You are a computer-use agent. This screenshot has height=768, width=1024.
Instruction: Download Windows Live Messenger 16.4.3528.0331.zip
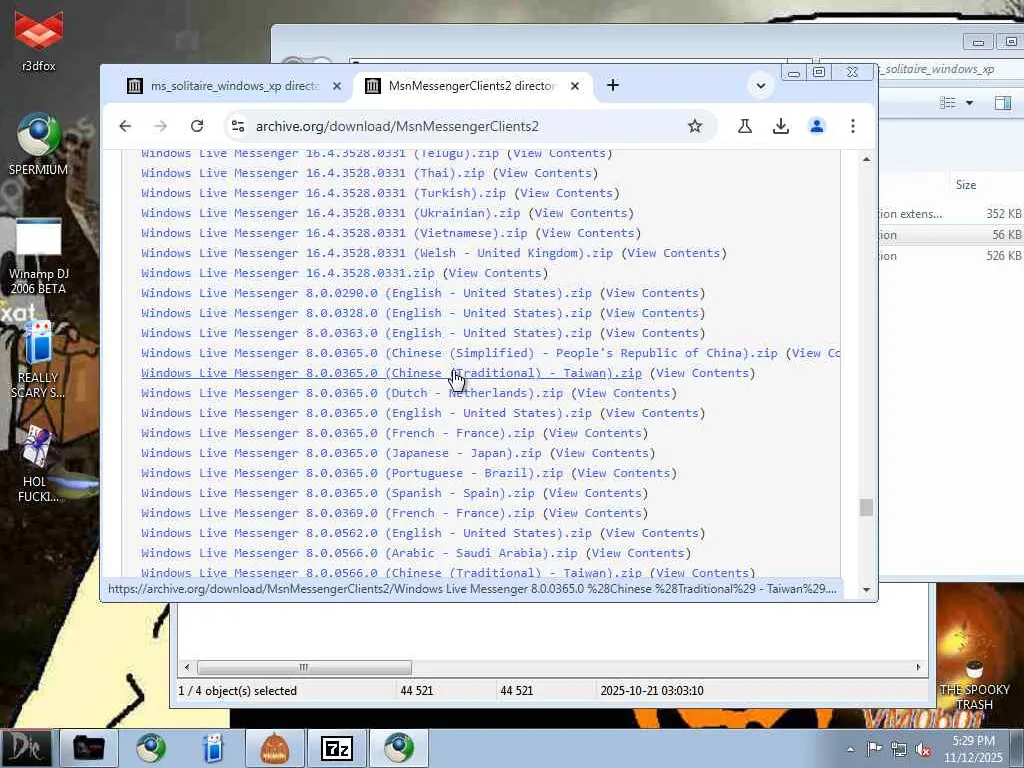287,273
